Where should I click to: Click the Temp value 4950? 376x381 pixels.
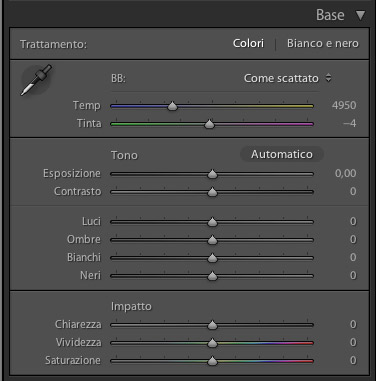click(x=344, y=106)
